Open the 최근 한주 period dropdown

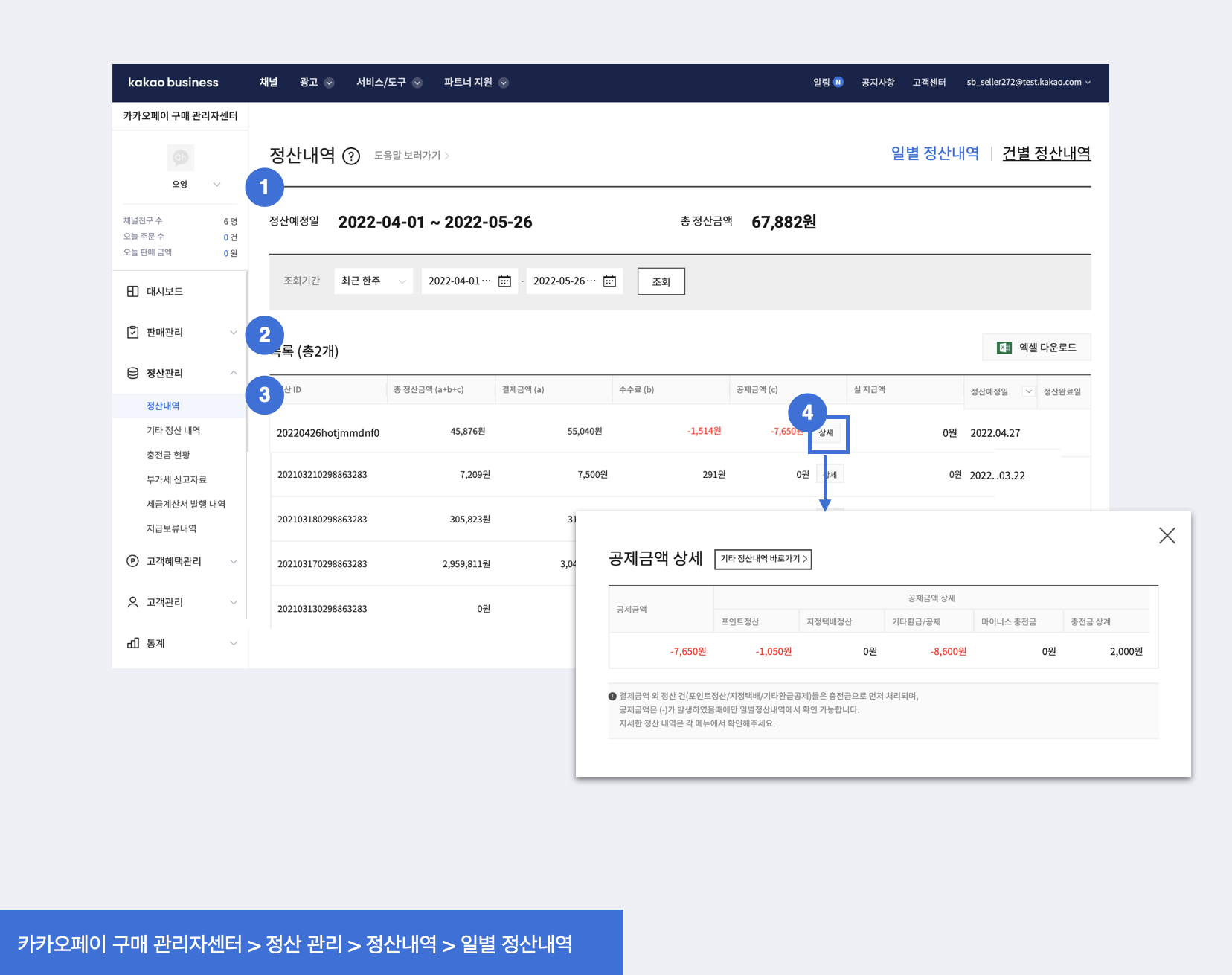click(x=373, y=281)
